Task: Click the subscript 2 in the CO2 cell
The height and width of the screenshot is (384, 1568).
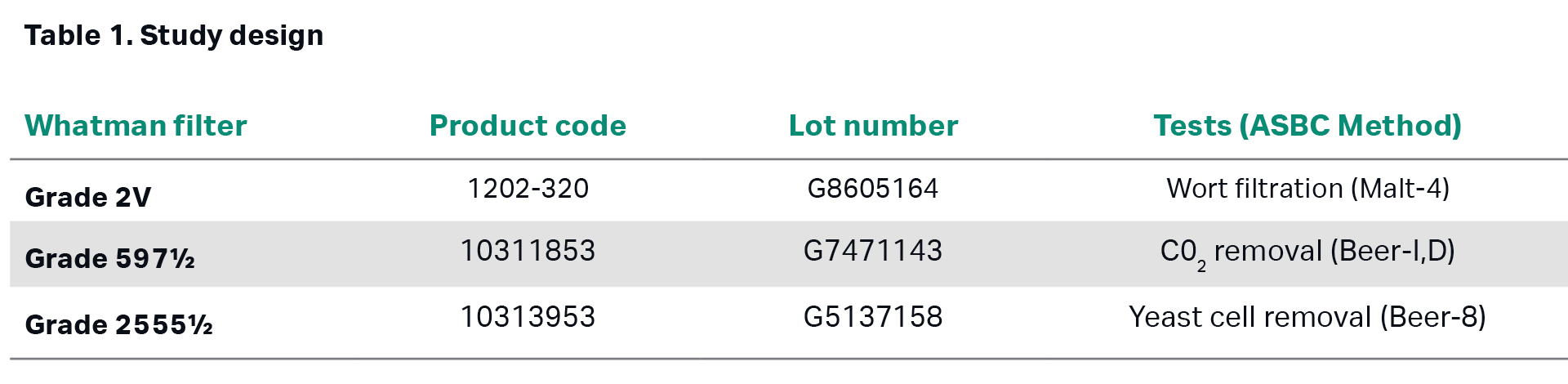Action: pos(1201,266)
